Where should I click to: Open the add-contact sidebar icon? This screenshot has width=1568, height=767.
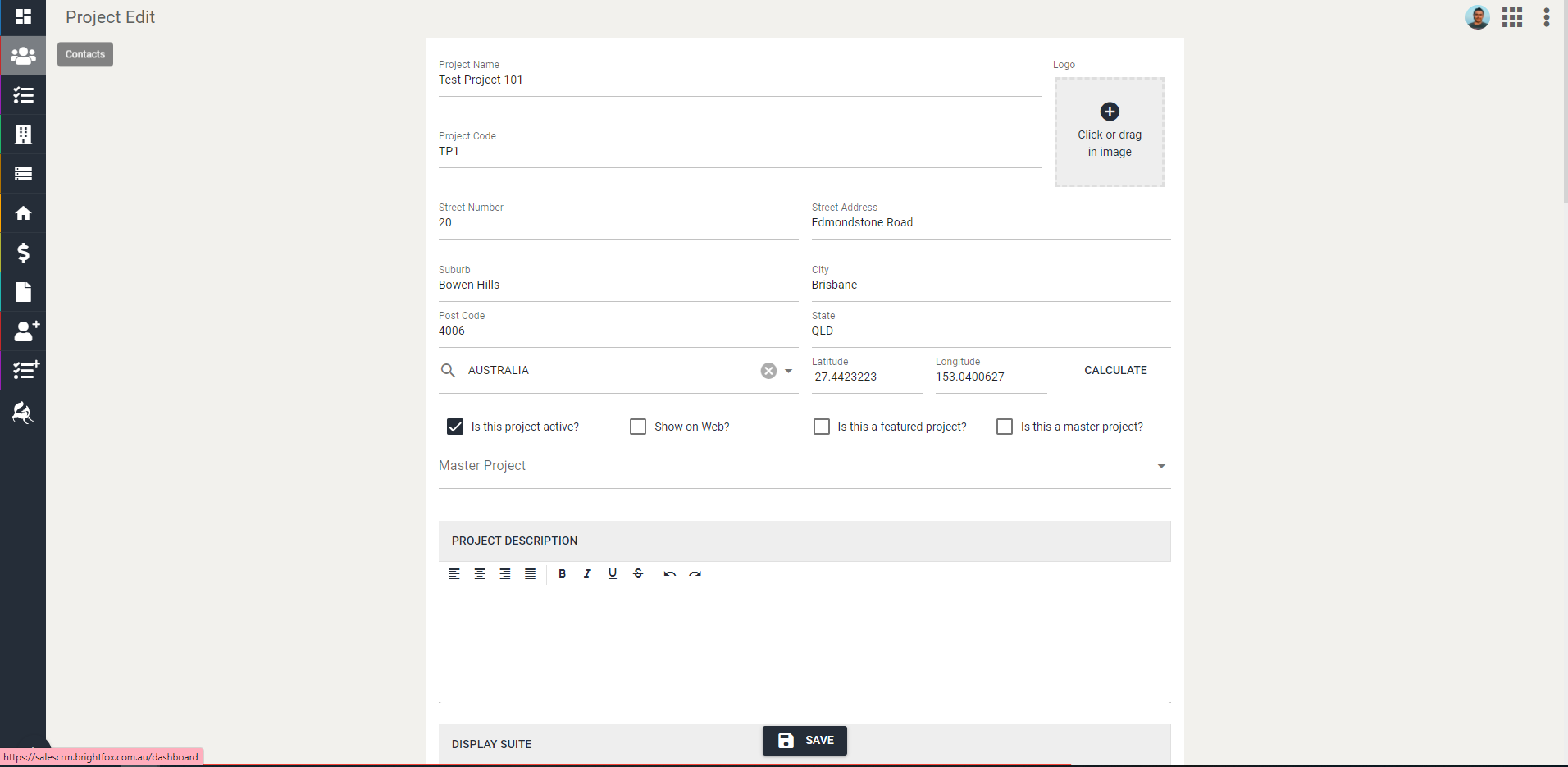click(x=25, y=331)
